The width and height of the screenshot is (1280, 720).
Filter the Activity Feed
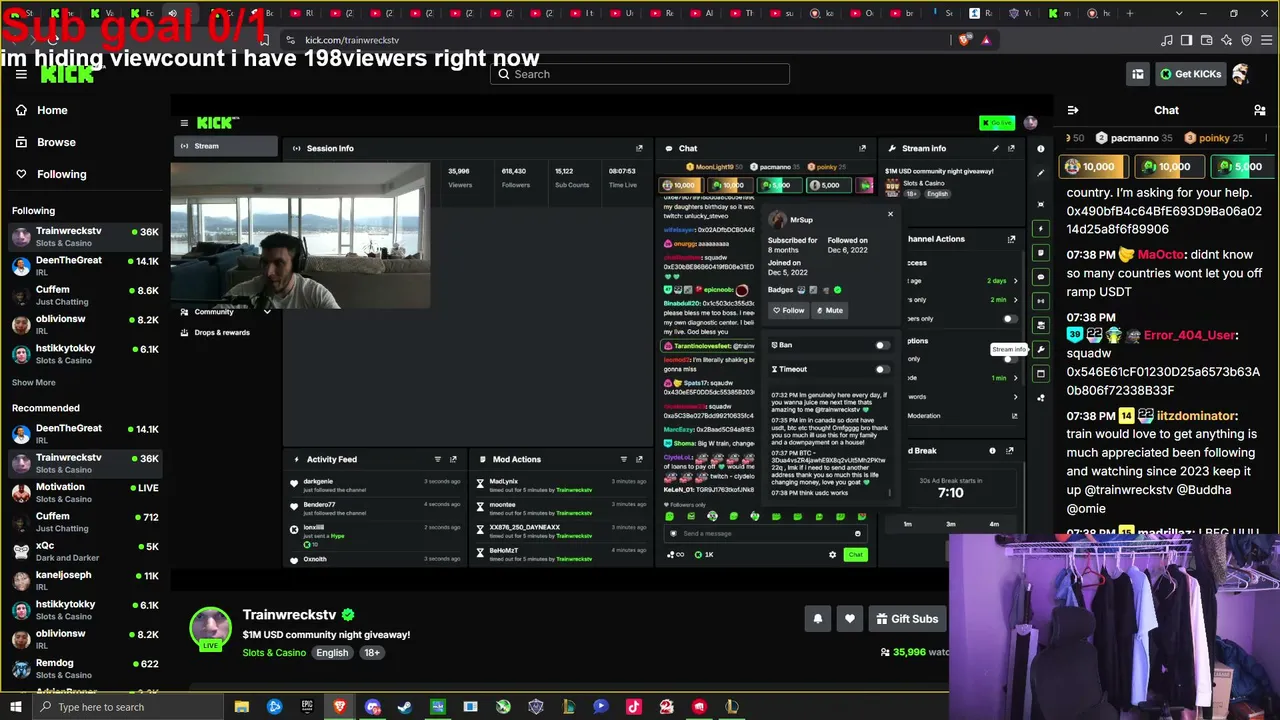coord(437,459)
